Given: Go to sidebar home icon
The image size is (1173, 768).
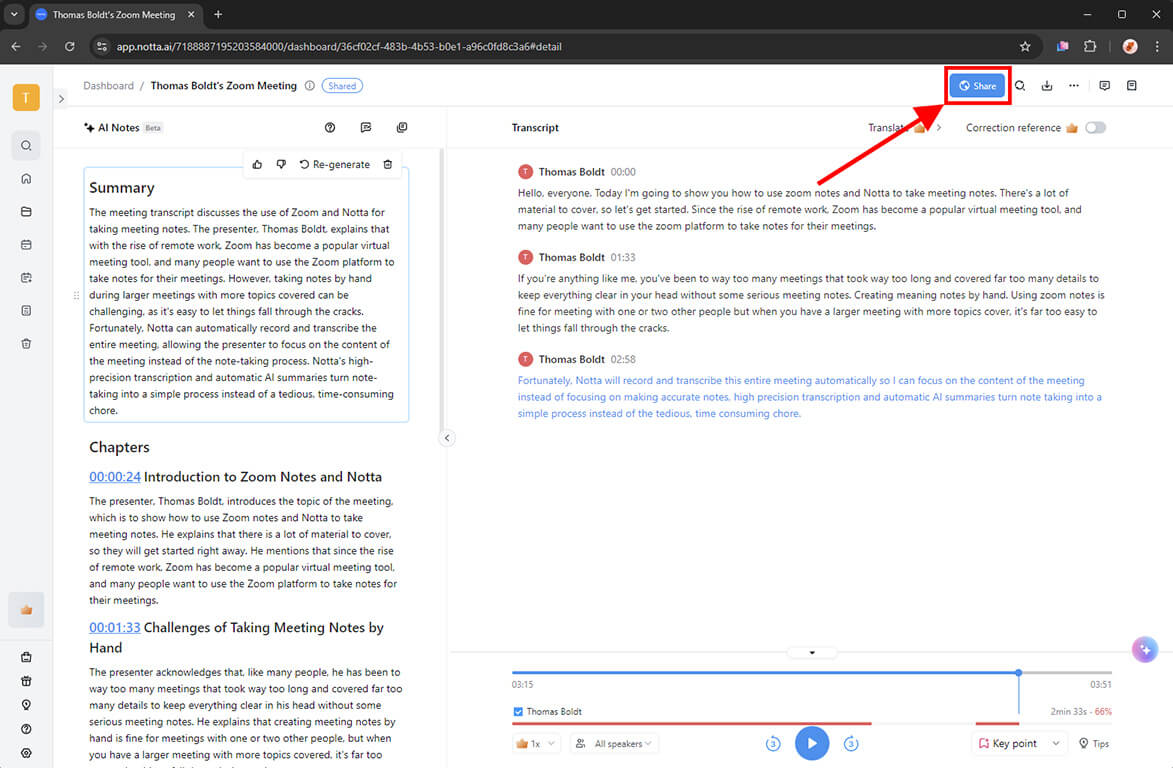Looking at the screenshot, I should click(x=26, y=179).
